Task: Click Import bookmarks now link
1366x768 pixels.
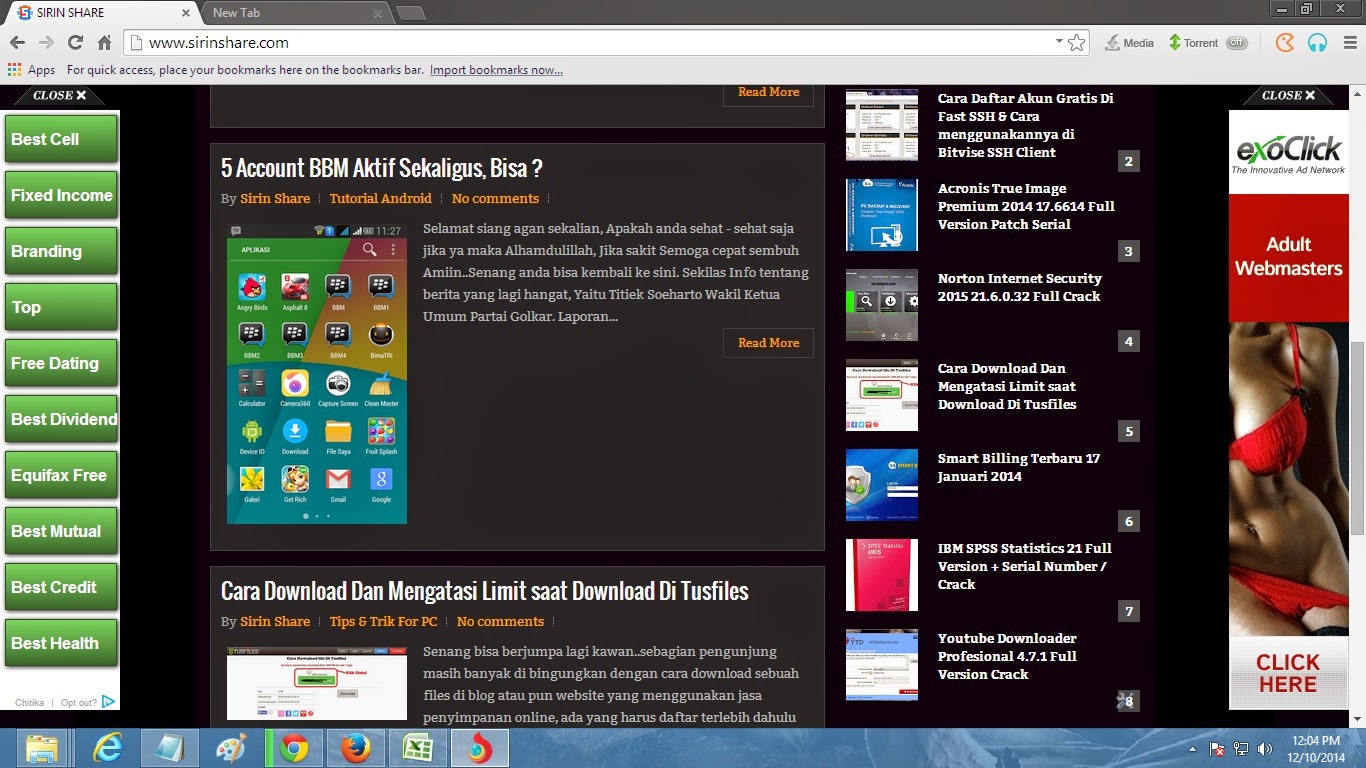Action: 496,70
